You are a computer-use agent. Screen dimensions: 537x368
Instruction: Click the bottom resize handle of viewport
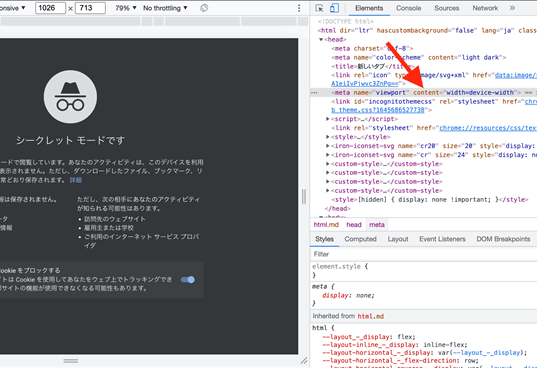71,361
